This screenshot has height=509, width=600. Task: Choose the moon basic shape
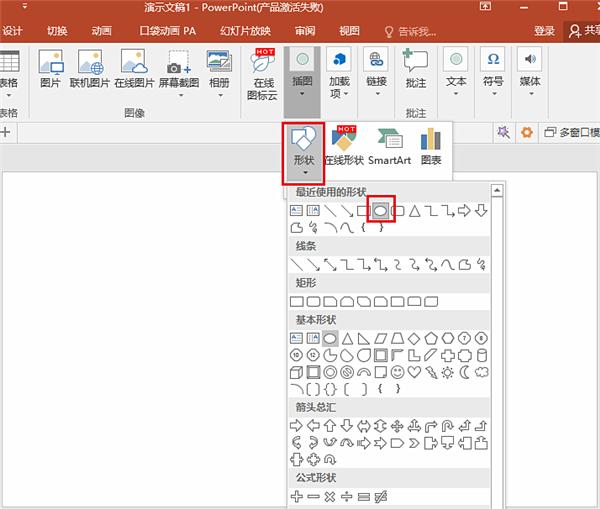pyautogui.click(x=465, y=372)
